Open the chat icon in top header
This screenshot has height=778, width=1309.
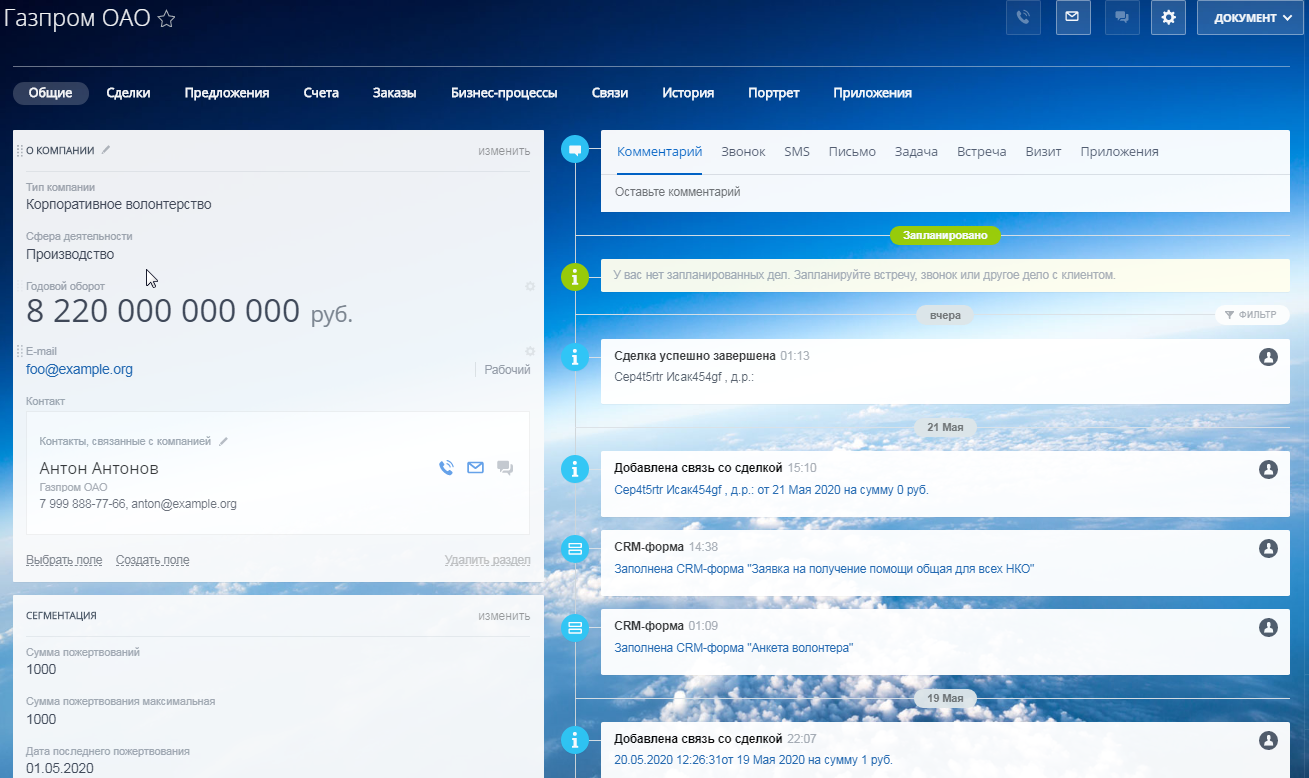pyautogui.click(x=1122, y=18)
